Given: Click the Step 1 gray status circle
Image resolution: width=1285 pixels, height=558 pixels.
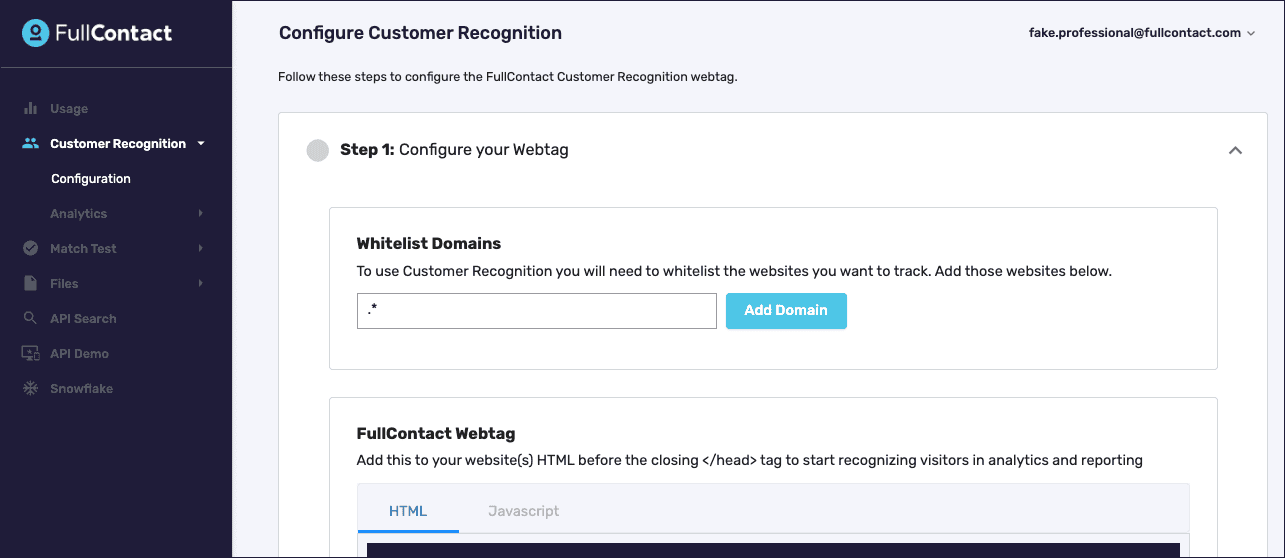Looking at the screenshot, I should click(x=318, y=150).
